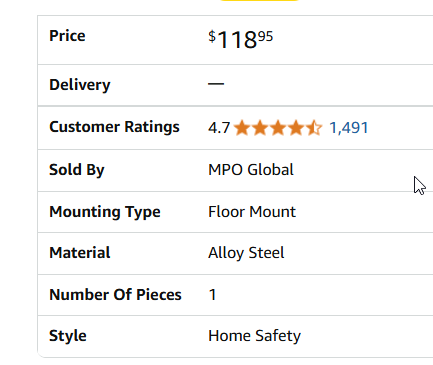433x365 pixels.
Task: Click the Price row label
Action: (67, 36)
